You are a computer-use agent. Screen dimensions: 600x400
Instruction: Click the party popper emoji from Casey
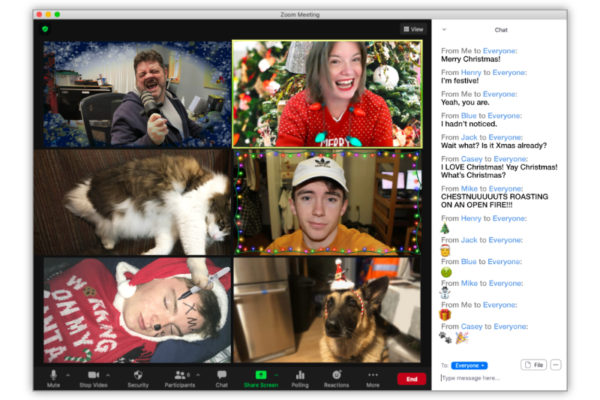coord(462,338)
